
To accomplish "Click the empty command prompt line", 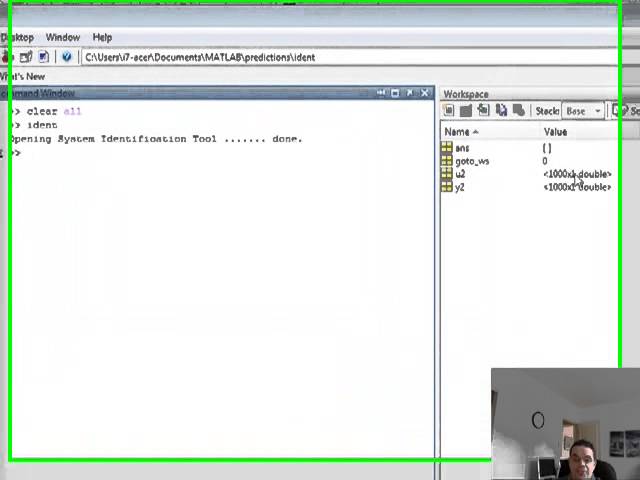I will 220,153.
